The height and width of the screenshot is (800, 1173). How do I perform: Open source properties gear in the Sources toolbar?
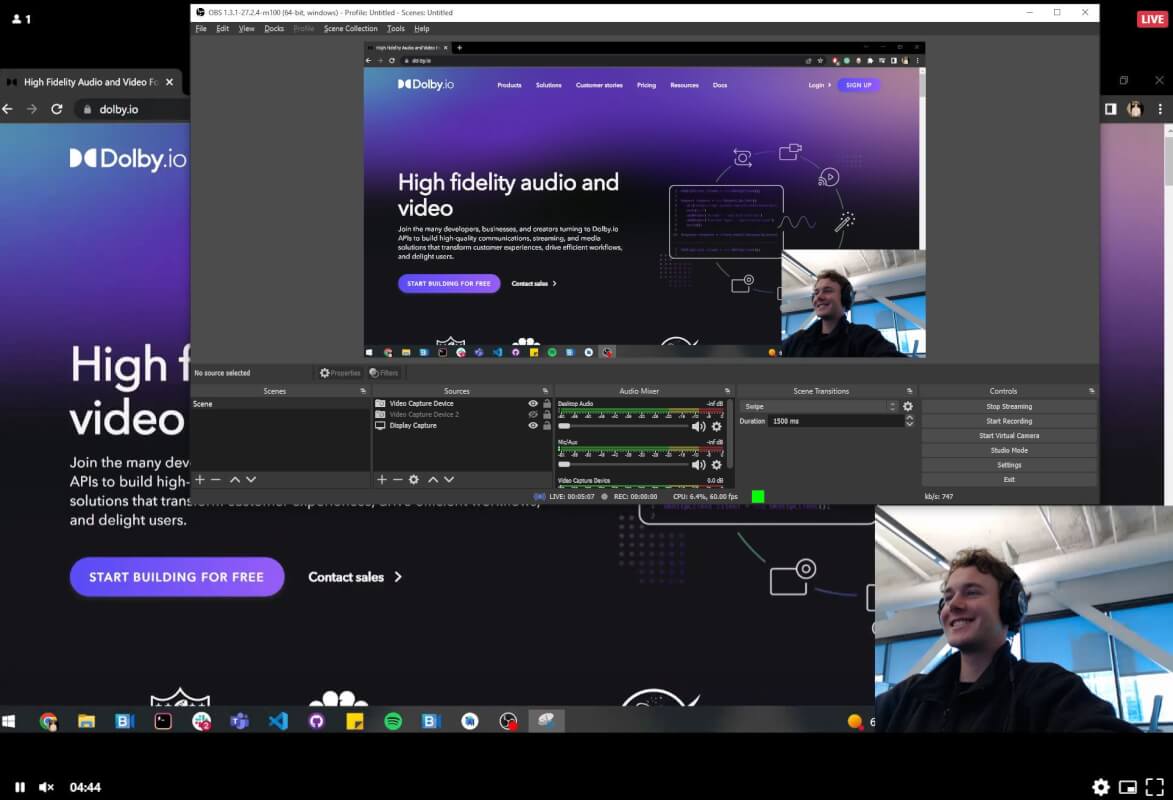(413, 479)
